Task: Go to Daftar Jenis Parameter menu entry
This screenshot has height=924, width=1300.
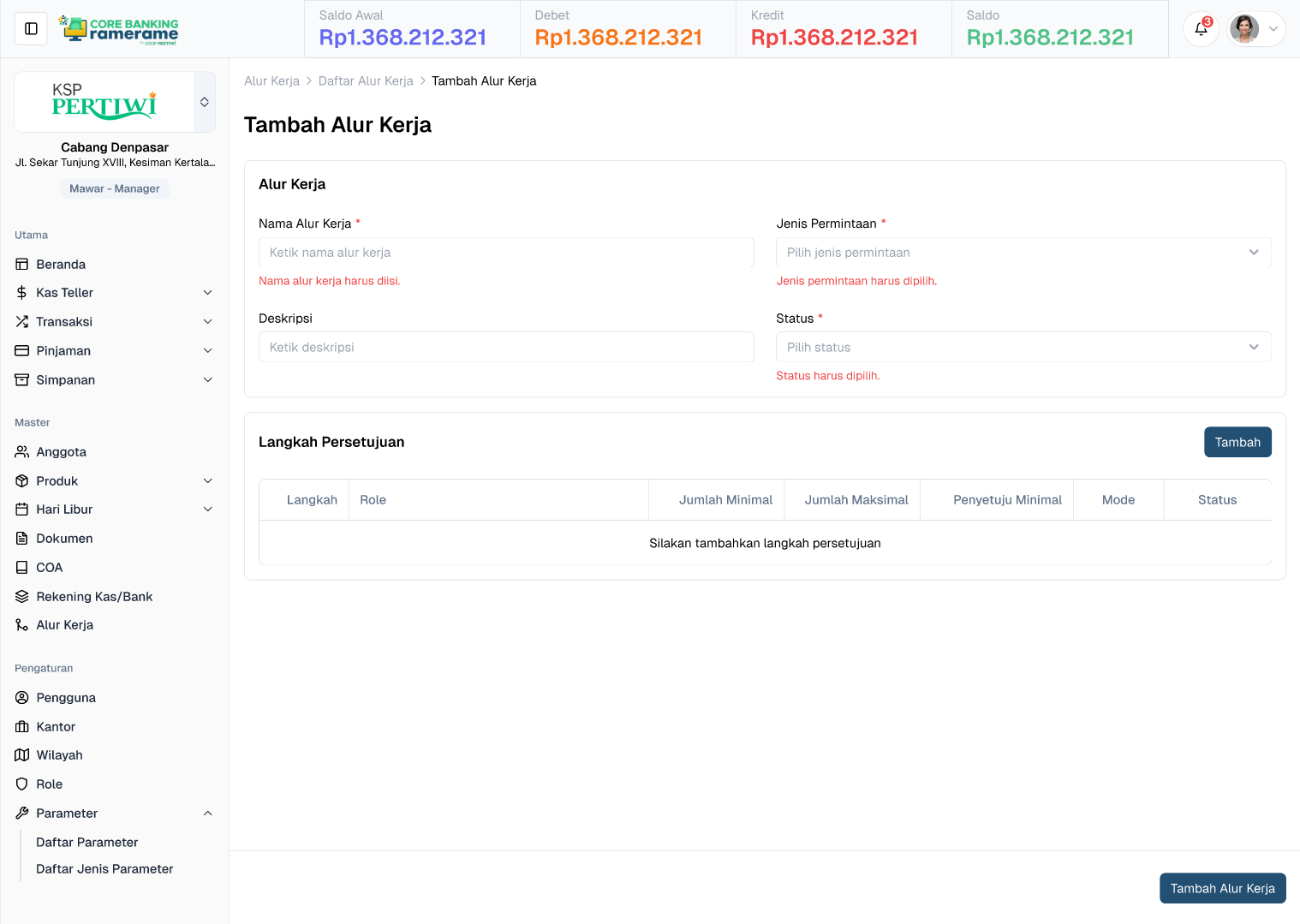Action: coord(104,868)
